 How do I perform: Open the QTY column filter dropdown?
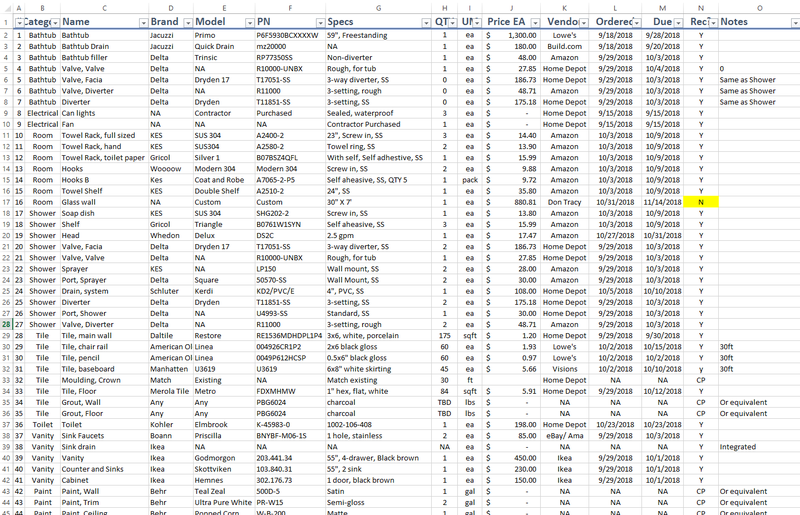[x=453, y=22]
